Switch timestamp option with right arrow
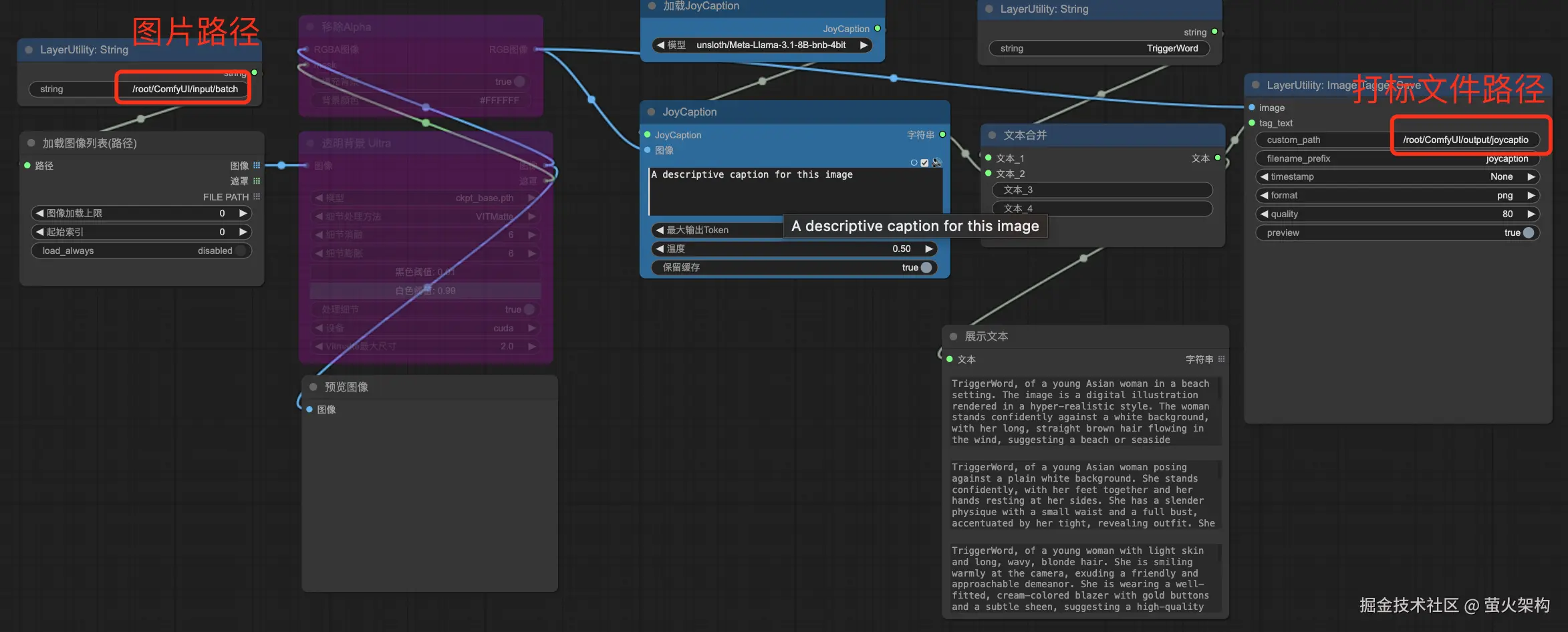Image resolution: width=1568 pixels, height=632 pixels. (x=1531, y=176)
